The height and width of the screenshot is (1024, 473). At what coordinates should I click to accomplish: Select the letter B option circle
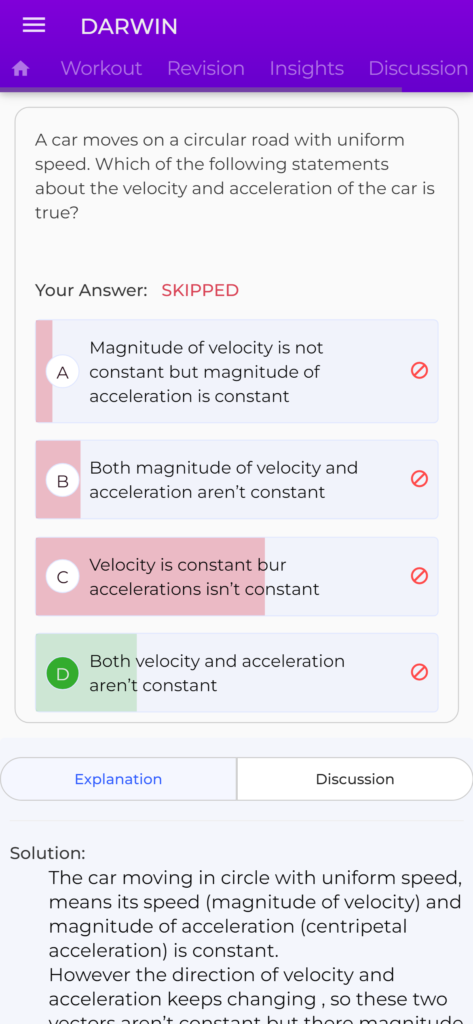pos(63,481)
